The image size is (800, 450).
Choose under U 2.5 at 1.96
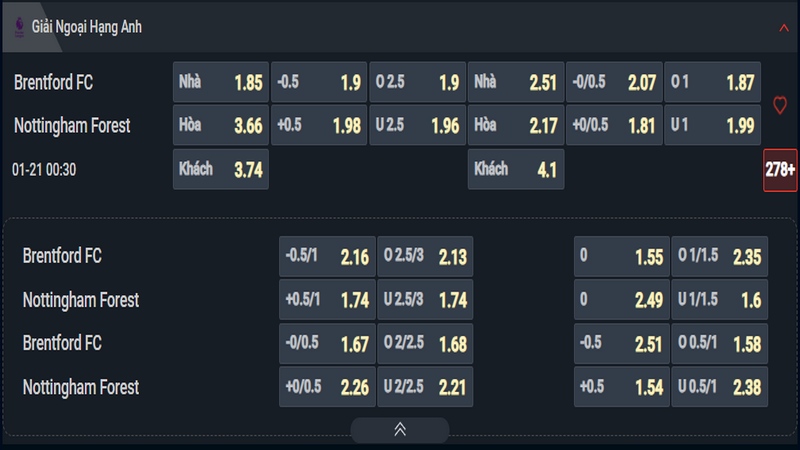click(x=417, y=125)
